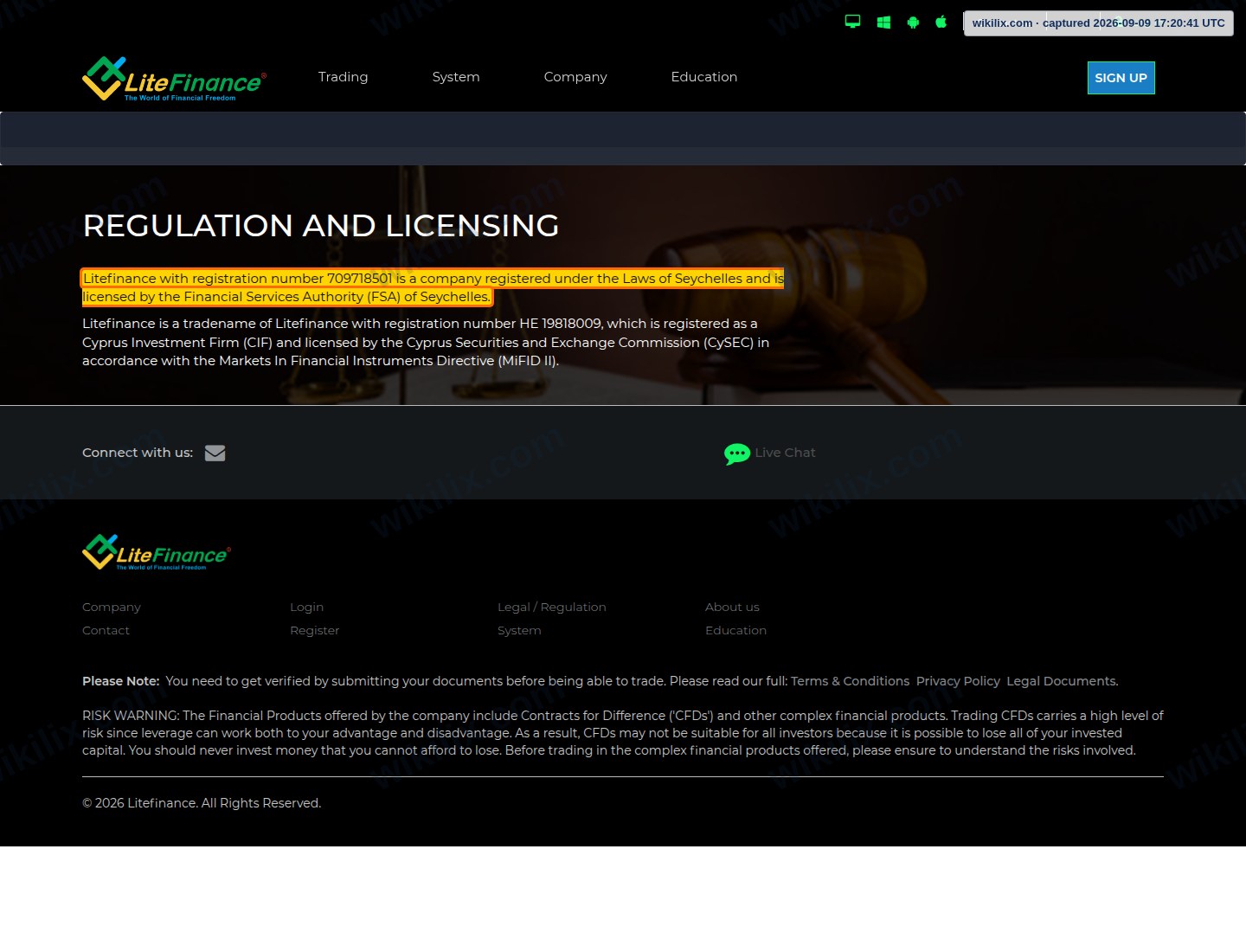Open the Privacy Policy link

coord(958,681)
